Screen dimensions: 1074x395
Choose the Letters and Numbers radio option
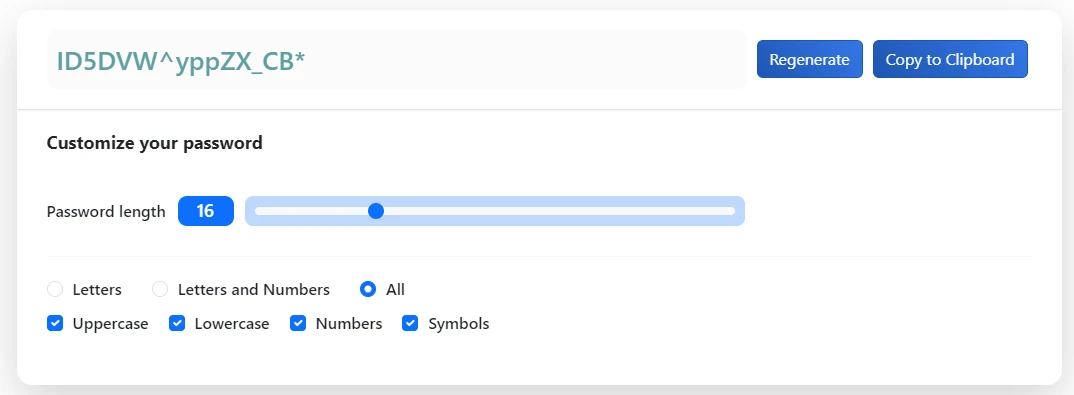[160, 289]
